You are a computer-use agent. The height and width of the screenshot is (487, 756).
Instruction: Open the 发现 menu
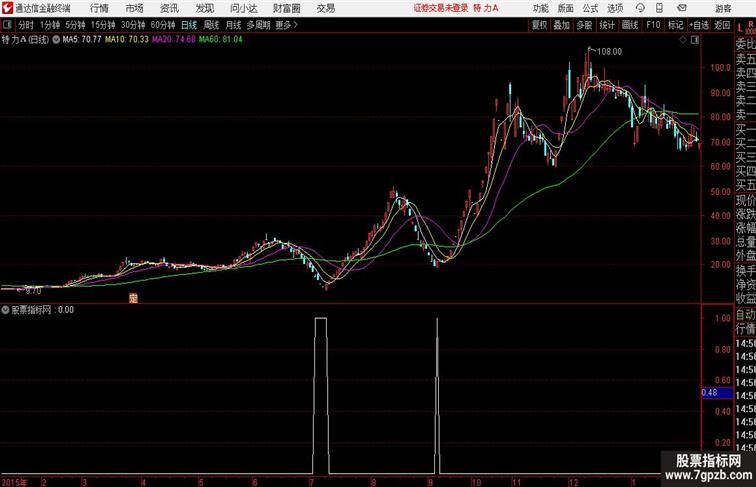(204, 8)
